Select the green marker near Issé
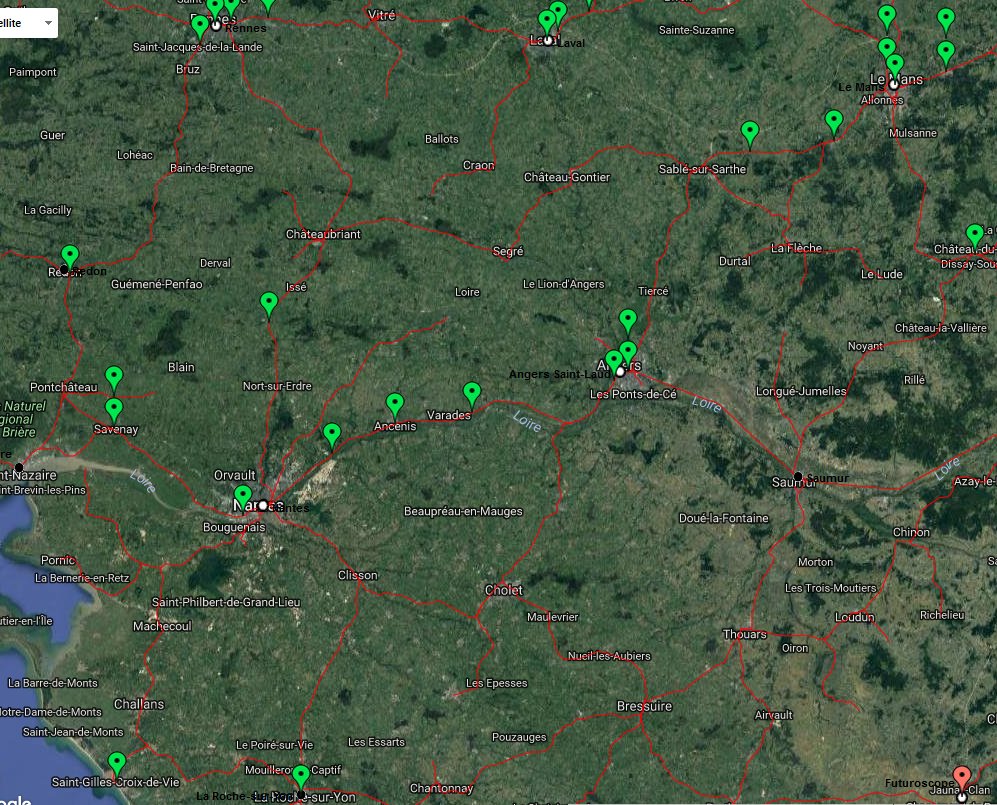 tap(269, 305)
